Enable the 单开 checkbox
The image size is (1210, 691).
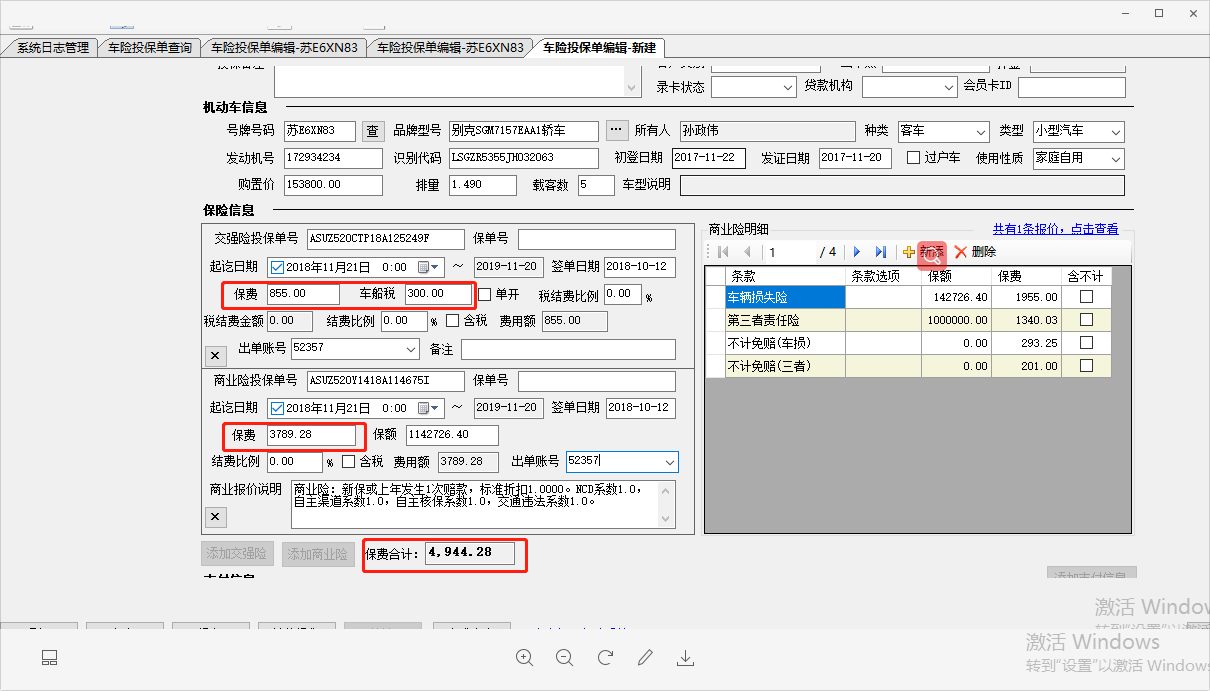(485, 294)
